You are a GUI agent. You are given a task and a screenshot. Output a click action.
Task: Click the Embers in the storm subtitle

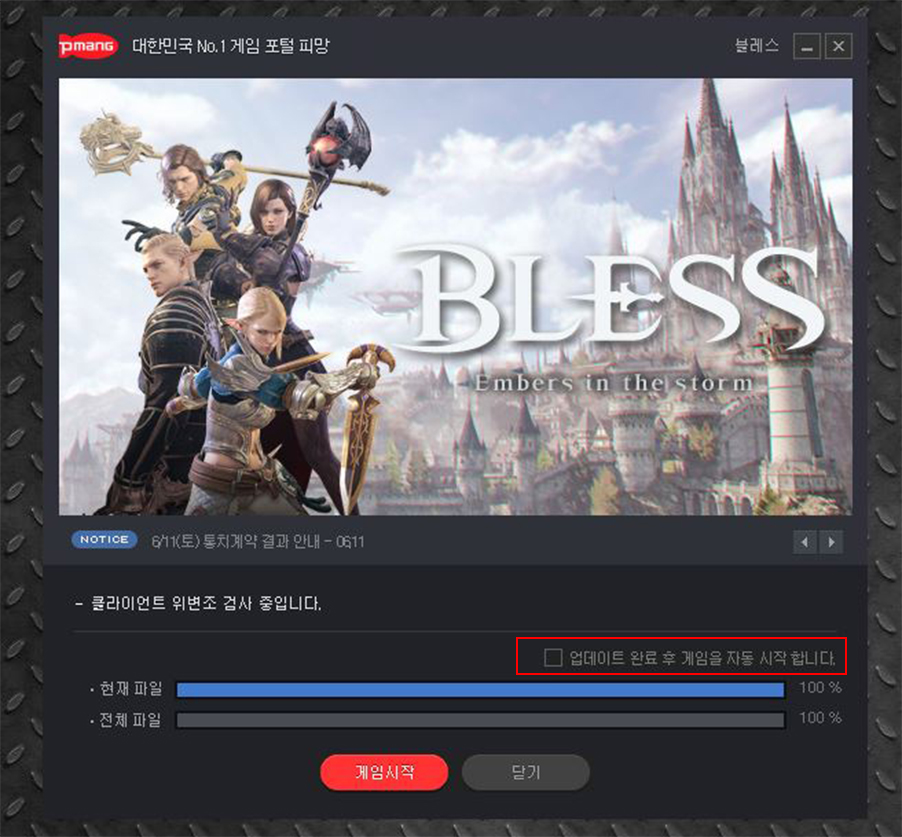coord(614,383)
